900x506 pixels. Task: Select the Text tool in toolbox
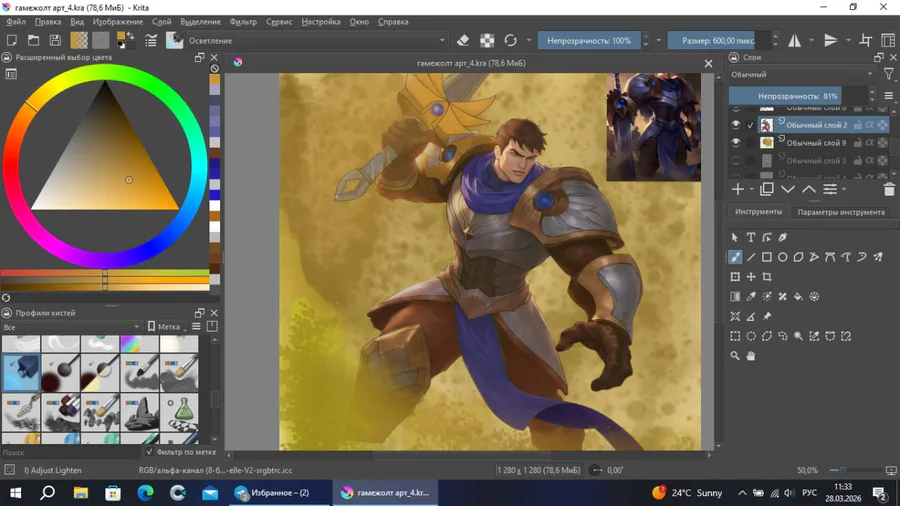(x=751, y=238)
